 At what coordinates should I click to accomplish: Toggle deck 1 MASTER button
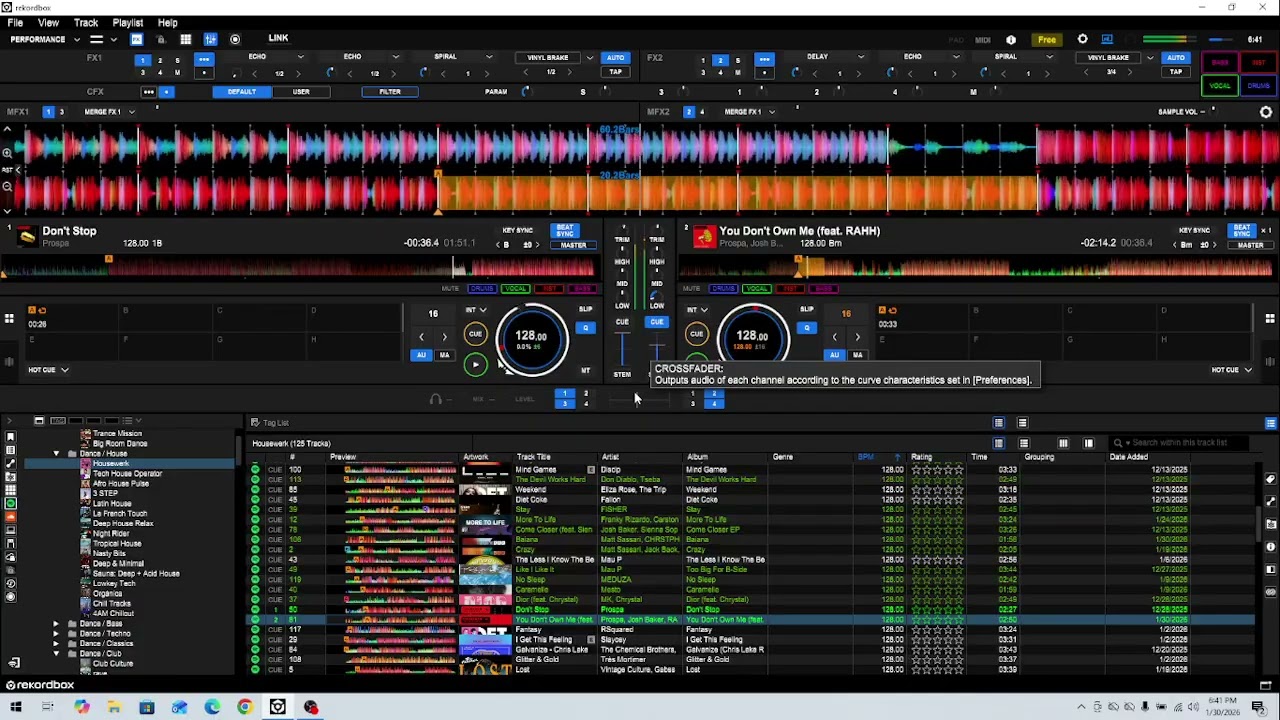[x=572, y=245]
